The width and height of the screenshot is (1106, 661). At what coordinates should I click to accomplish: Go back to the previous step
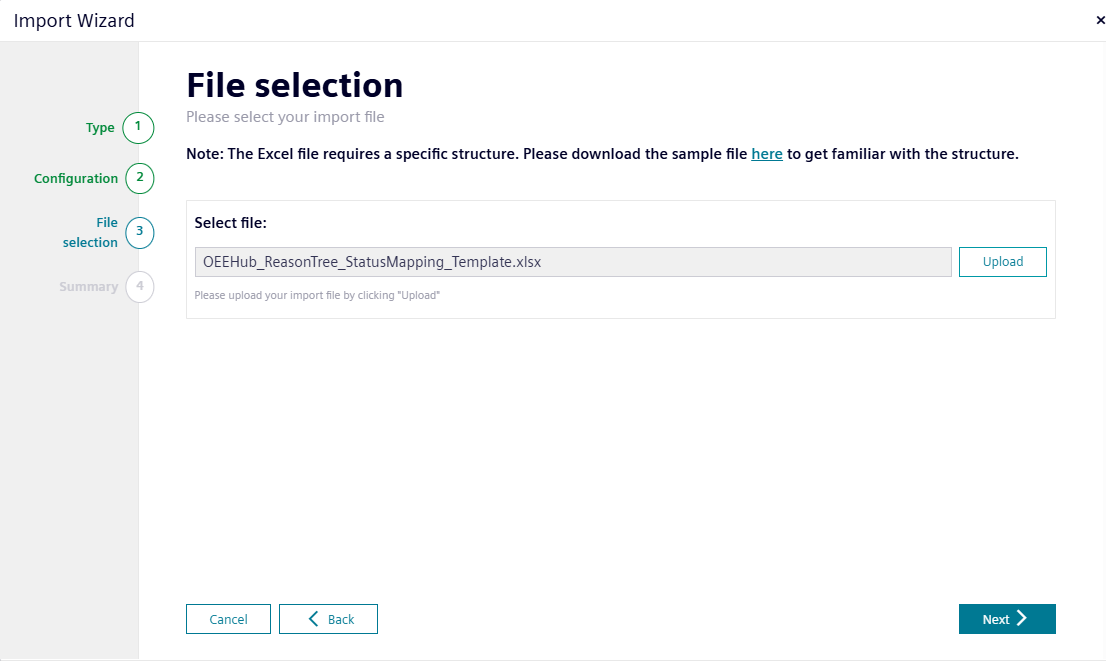coord(328,619)
